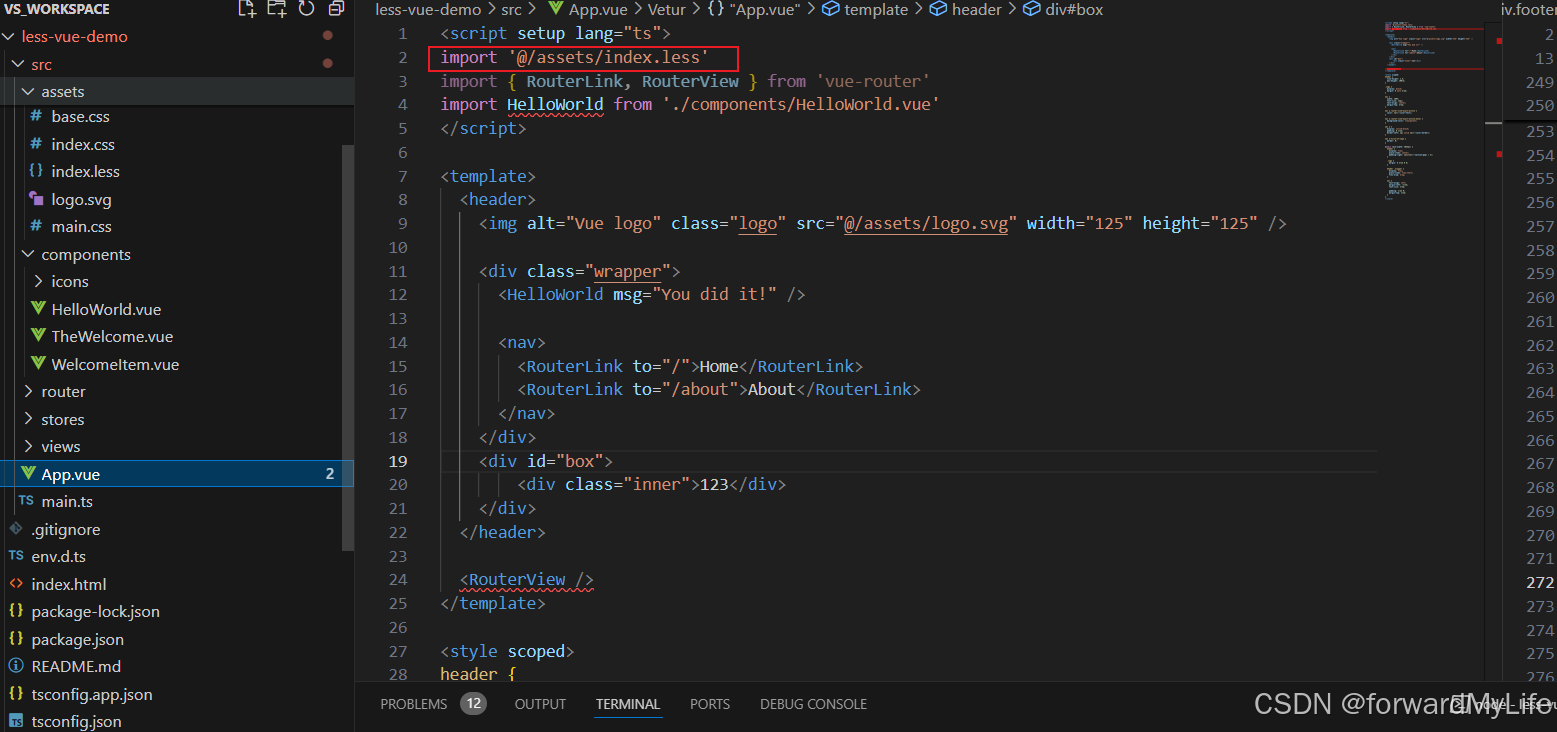Click the 'style scoped' tag on line 27
1557x732 pixels.
coord(507,651)
